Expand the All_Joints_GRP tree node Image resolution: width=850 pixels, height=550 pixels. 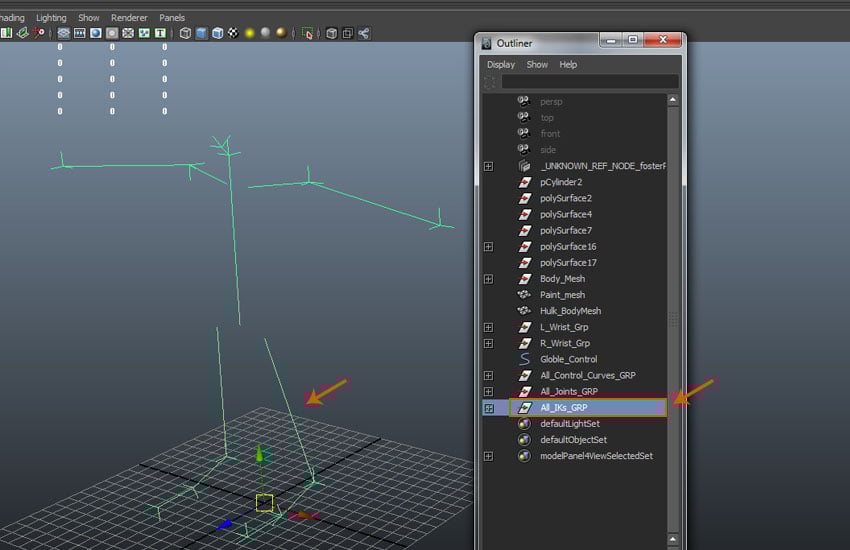488,392
